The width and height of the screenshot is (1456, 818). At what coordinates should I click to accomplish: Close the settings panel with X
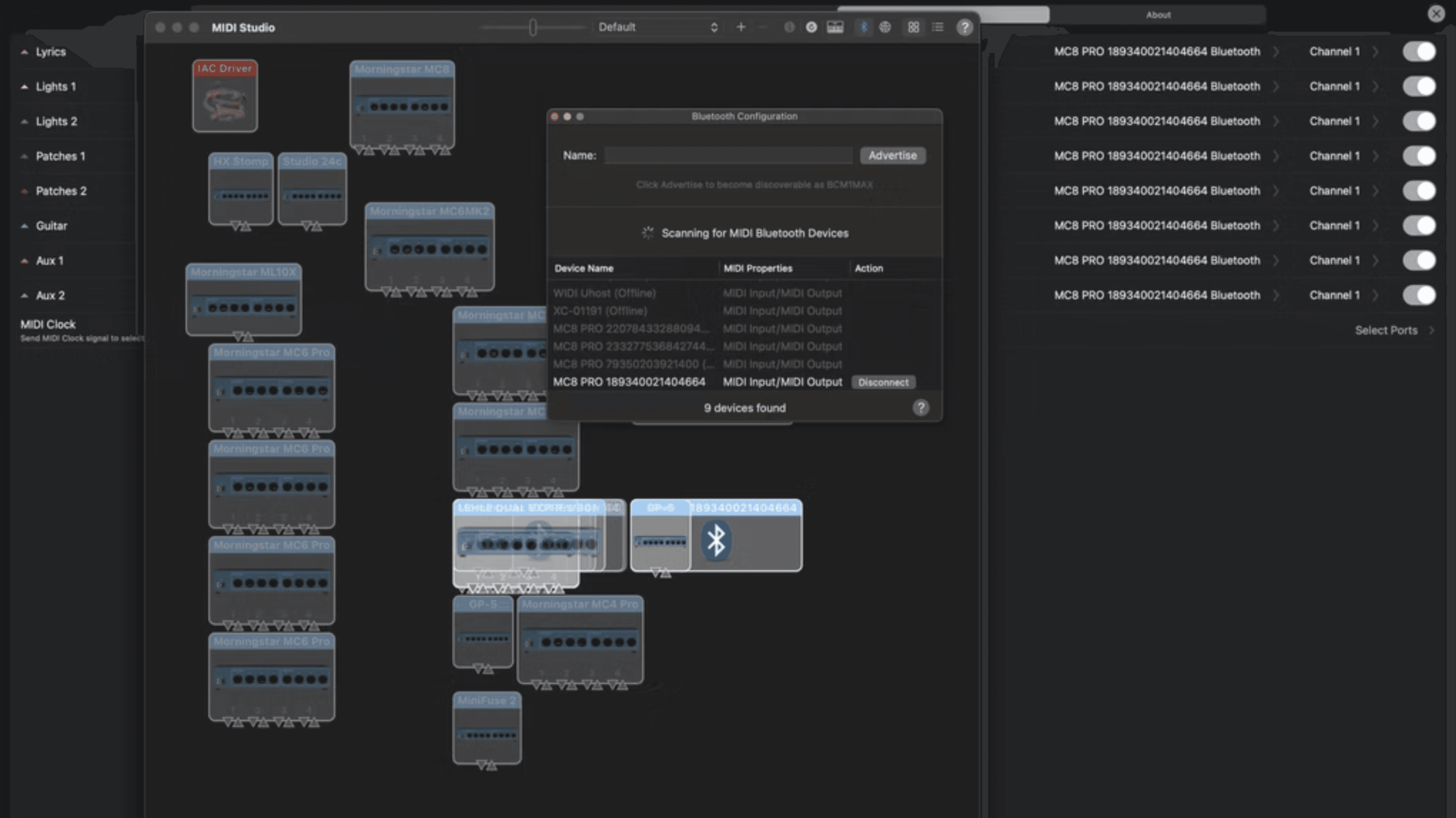tap(1436, 14)
